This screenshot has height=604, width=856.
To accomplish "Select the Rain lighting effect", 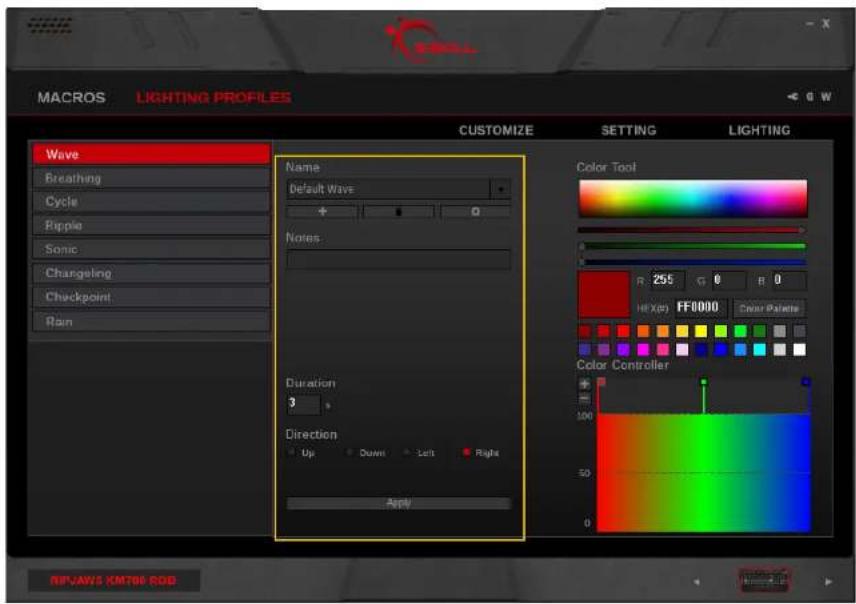I will 151,321.
